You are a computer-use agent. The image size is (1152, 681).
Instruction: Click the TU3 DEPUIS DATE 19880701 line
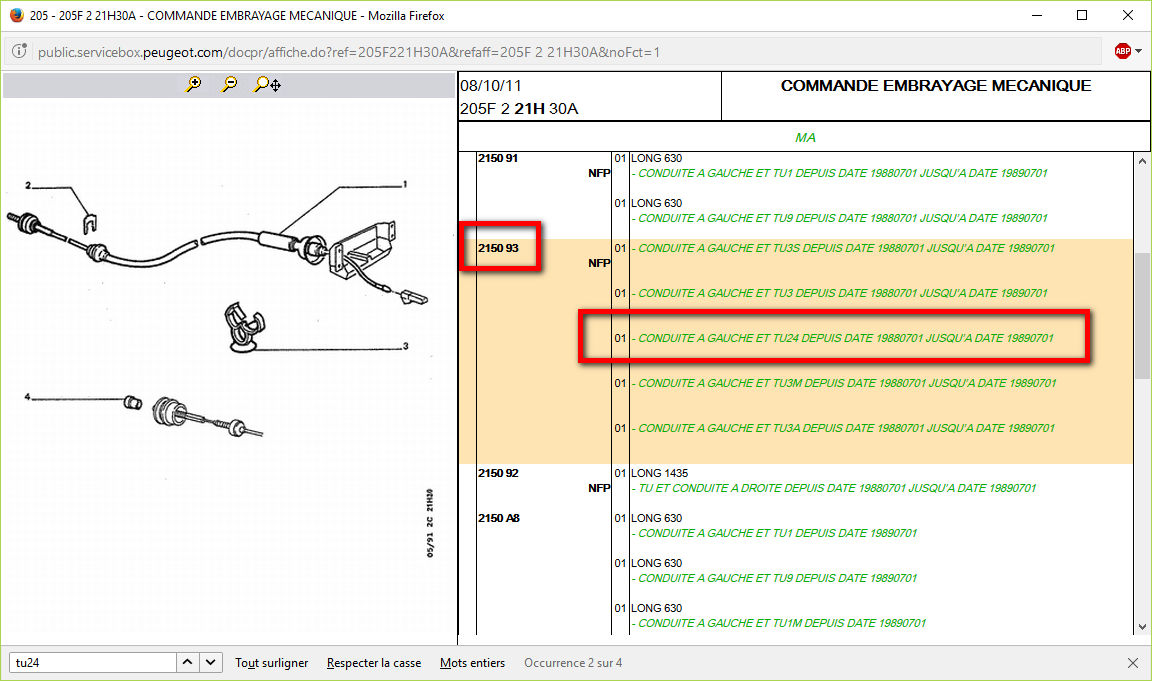tap(840, 293)
